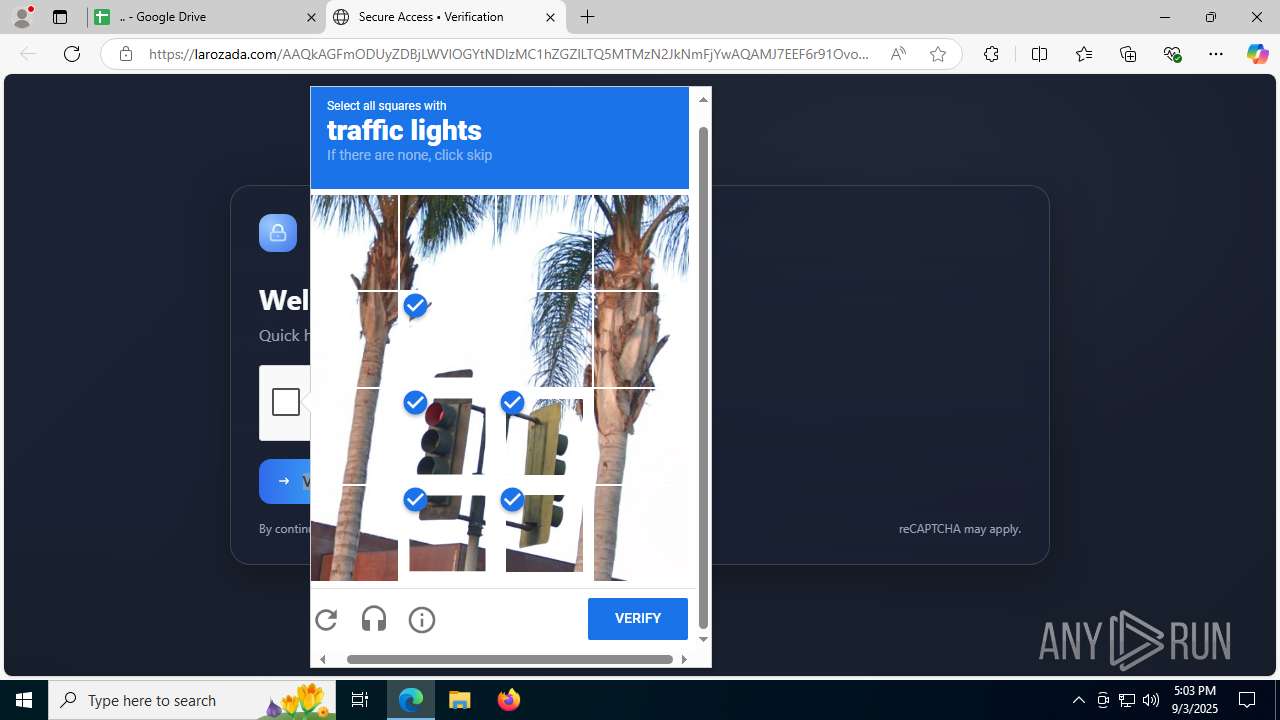Uncheck the selected sky tile in second row
This screenshot has height=720, width=1280.
(x=447, y=339)
